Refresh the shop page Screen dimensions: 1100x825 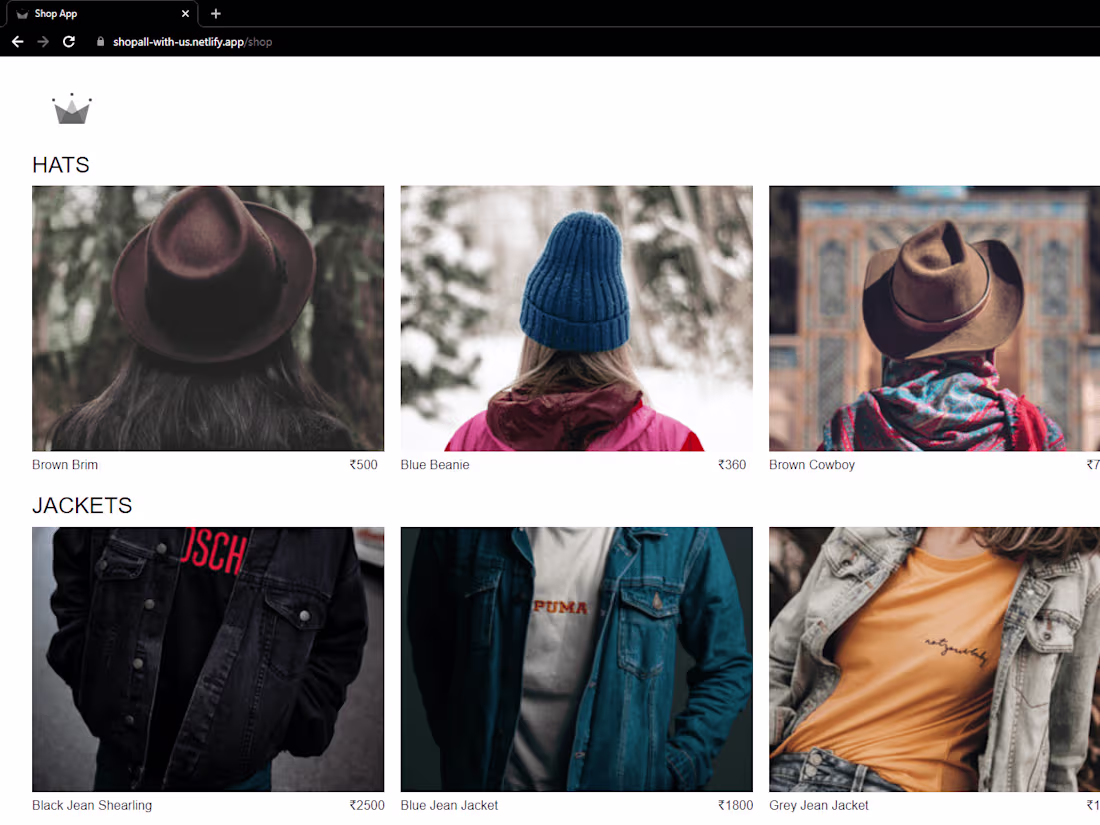[x=68, y=41]
